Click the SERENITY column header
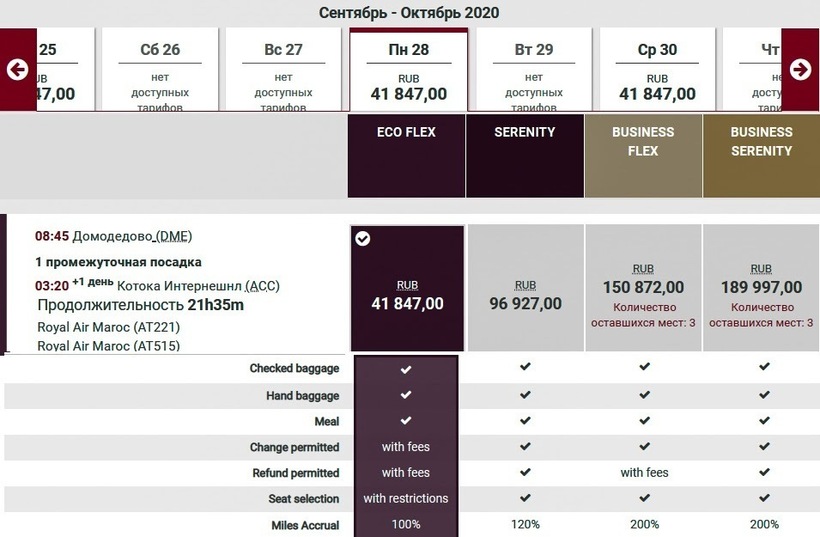The width and height of the screenshot is (820, 537). tap(525, 132)
